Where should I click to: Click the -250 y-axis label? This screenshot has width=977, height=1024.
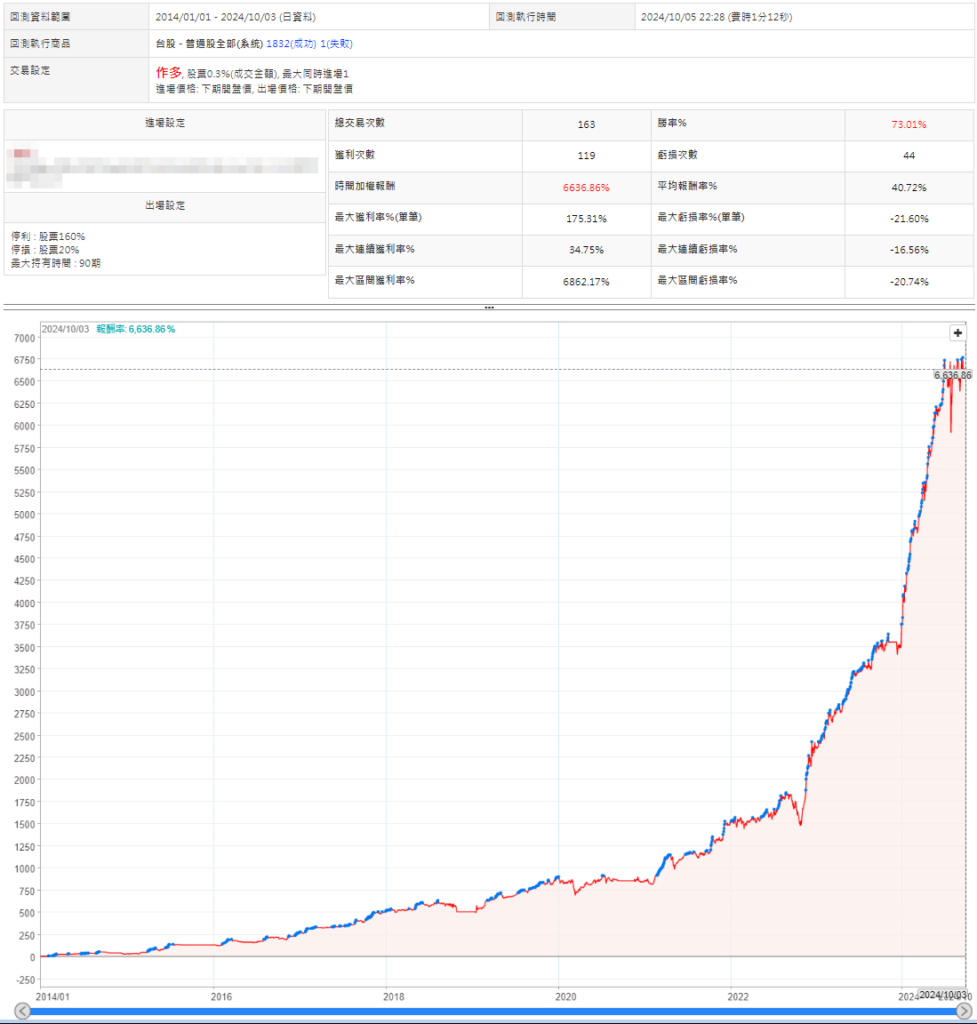[25, 980]
